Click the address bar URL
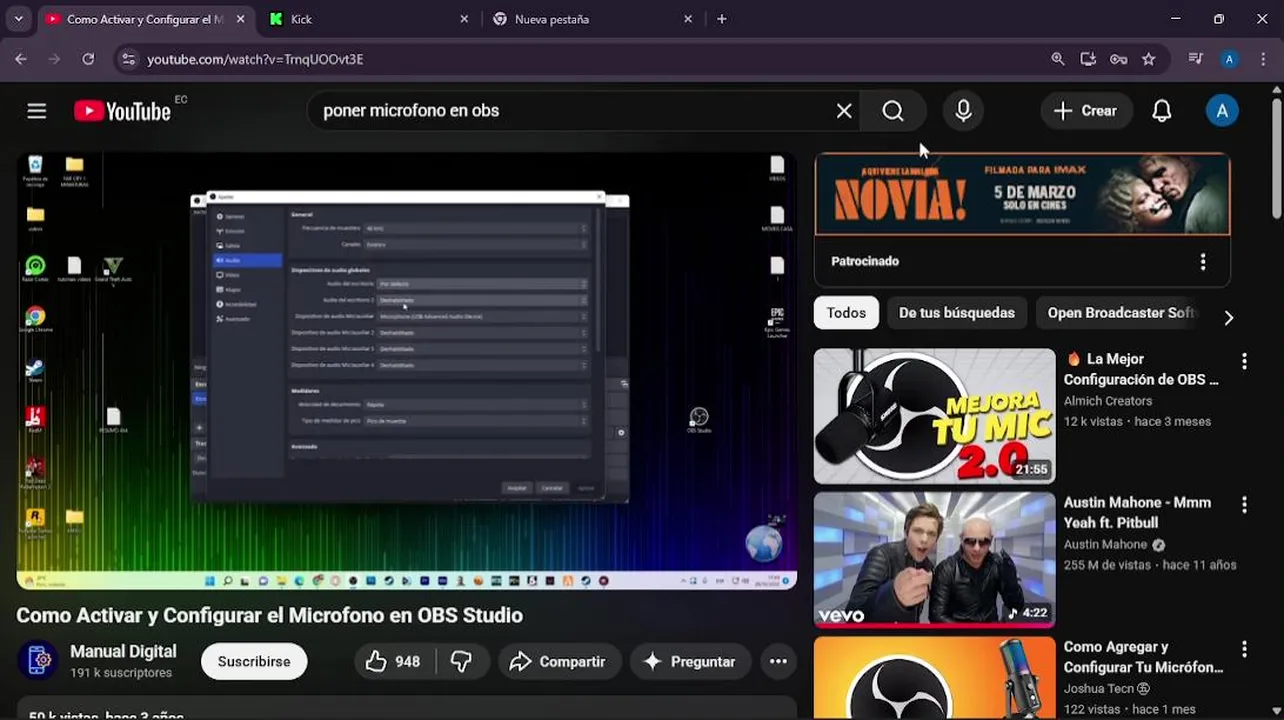 [255, 59]
